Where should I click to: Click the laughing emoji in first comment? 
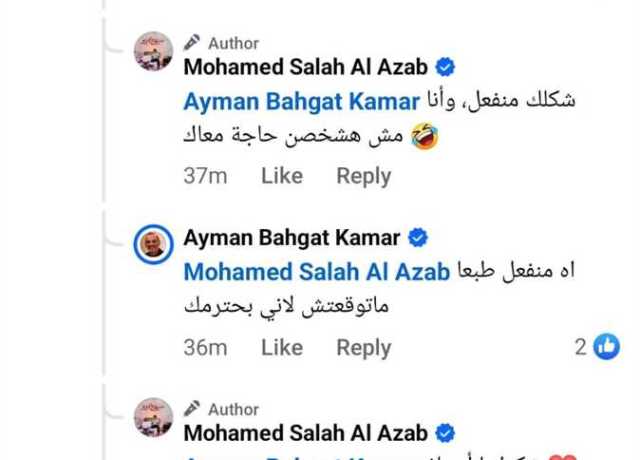point(425,136)
